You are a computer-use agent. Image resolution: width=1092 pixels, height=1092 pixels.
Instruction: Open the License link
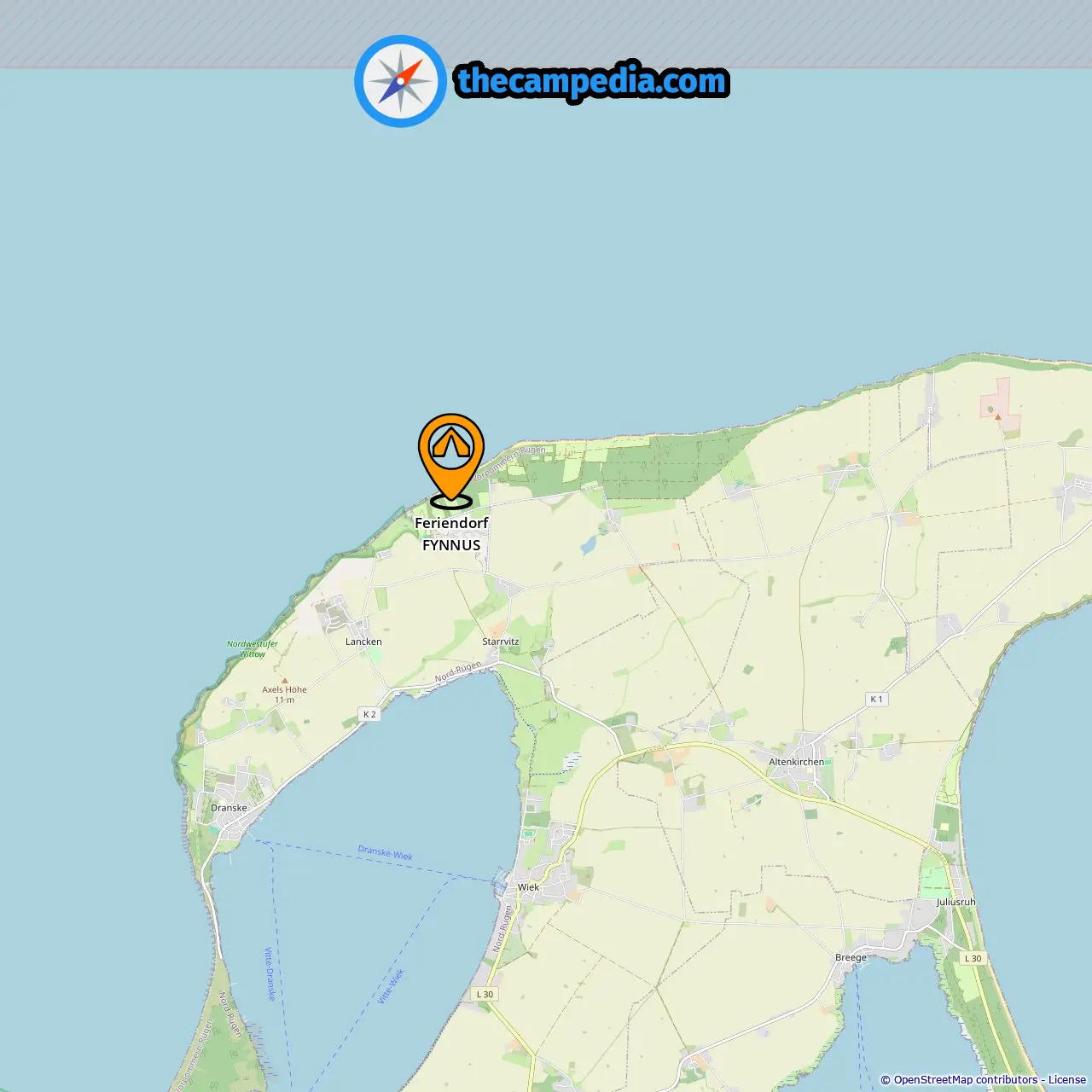click(x=1067, y=1079)
